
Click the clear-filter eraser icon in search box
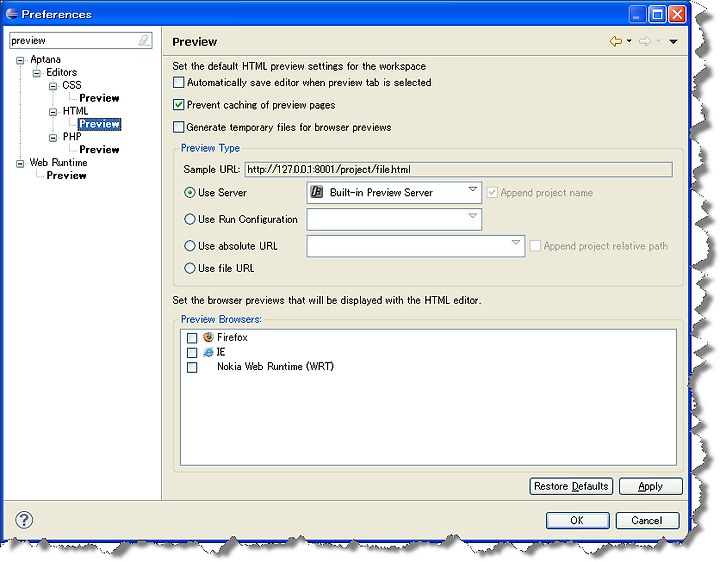[x=144, y=40]
